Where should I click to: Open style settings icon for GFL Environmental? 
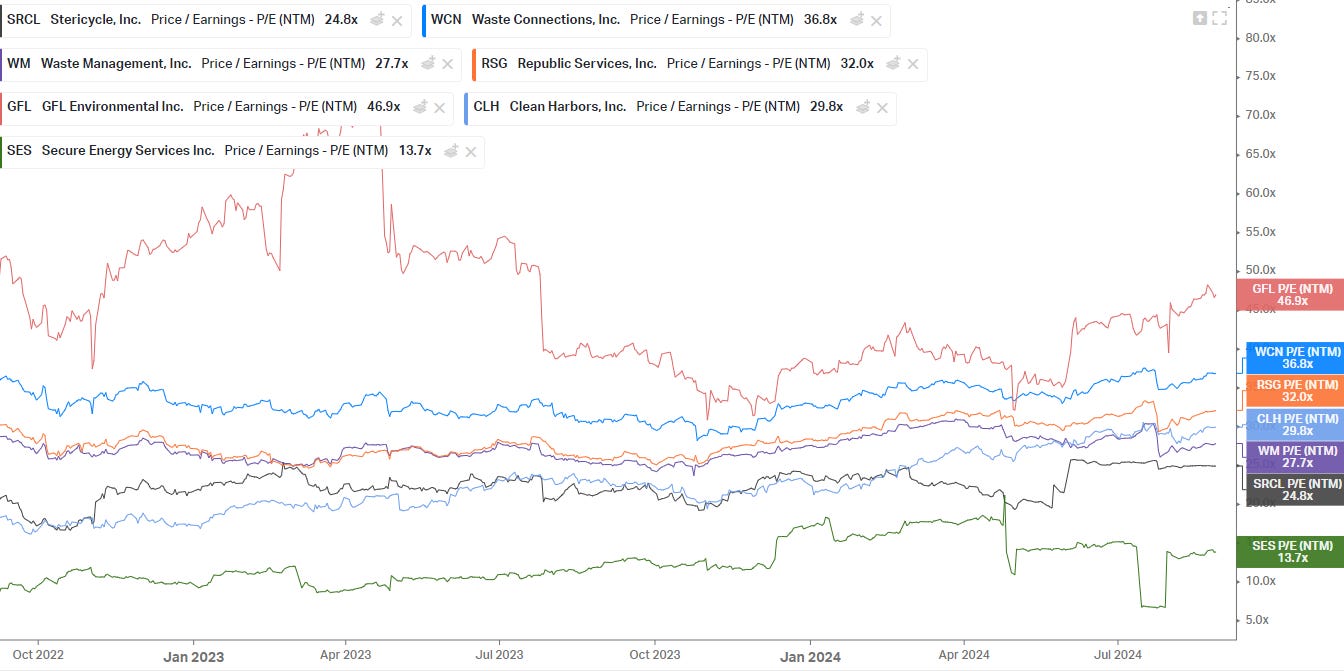coord(420,106)
